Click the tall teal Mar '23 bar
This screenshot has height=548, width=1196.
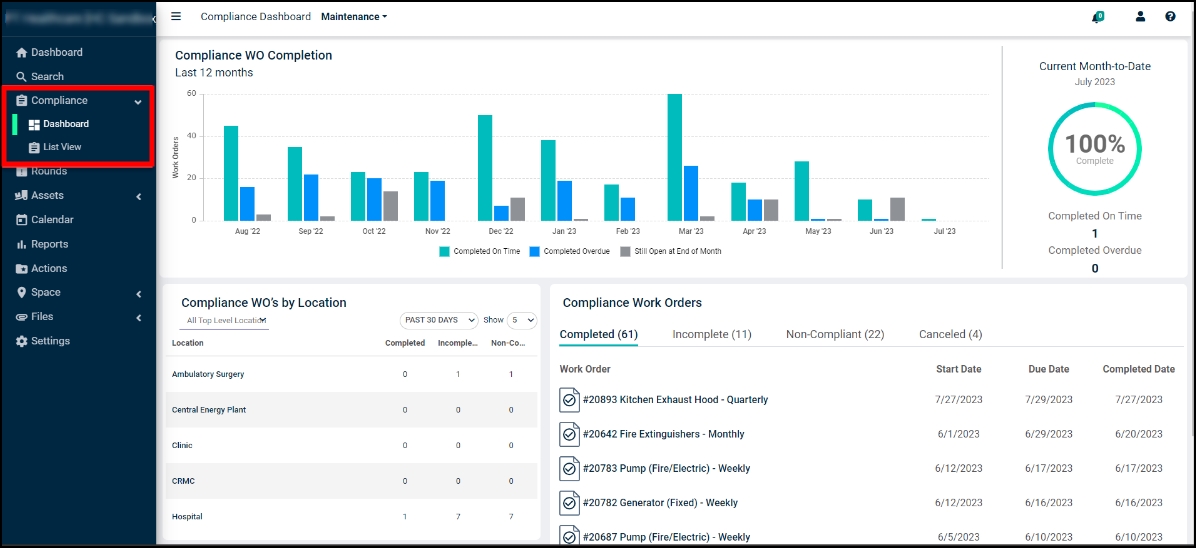pyautogui.click(x=674, y=157)
